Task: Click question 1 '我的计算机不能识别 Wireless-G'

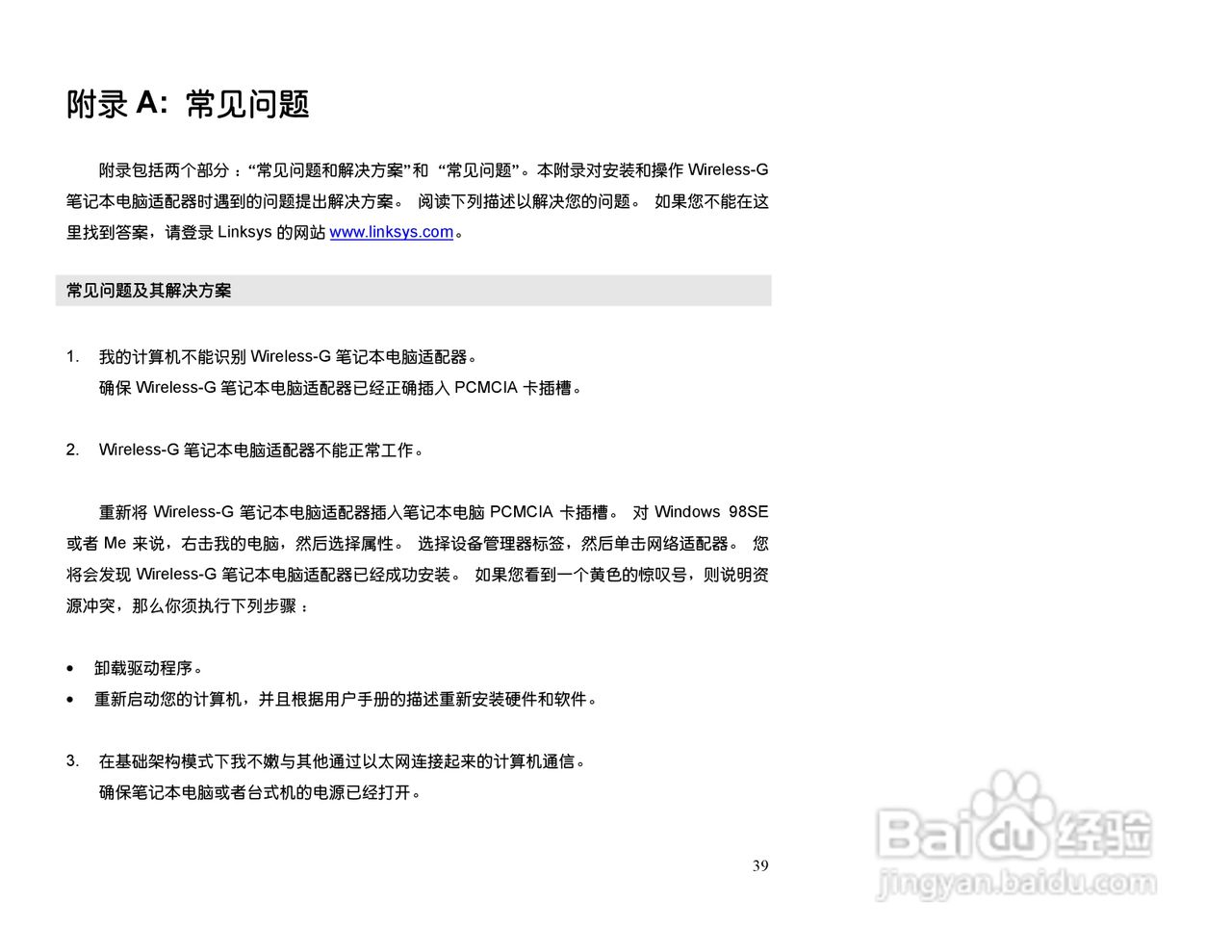Action: 288,357
